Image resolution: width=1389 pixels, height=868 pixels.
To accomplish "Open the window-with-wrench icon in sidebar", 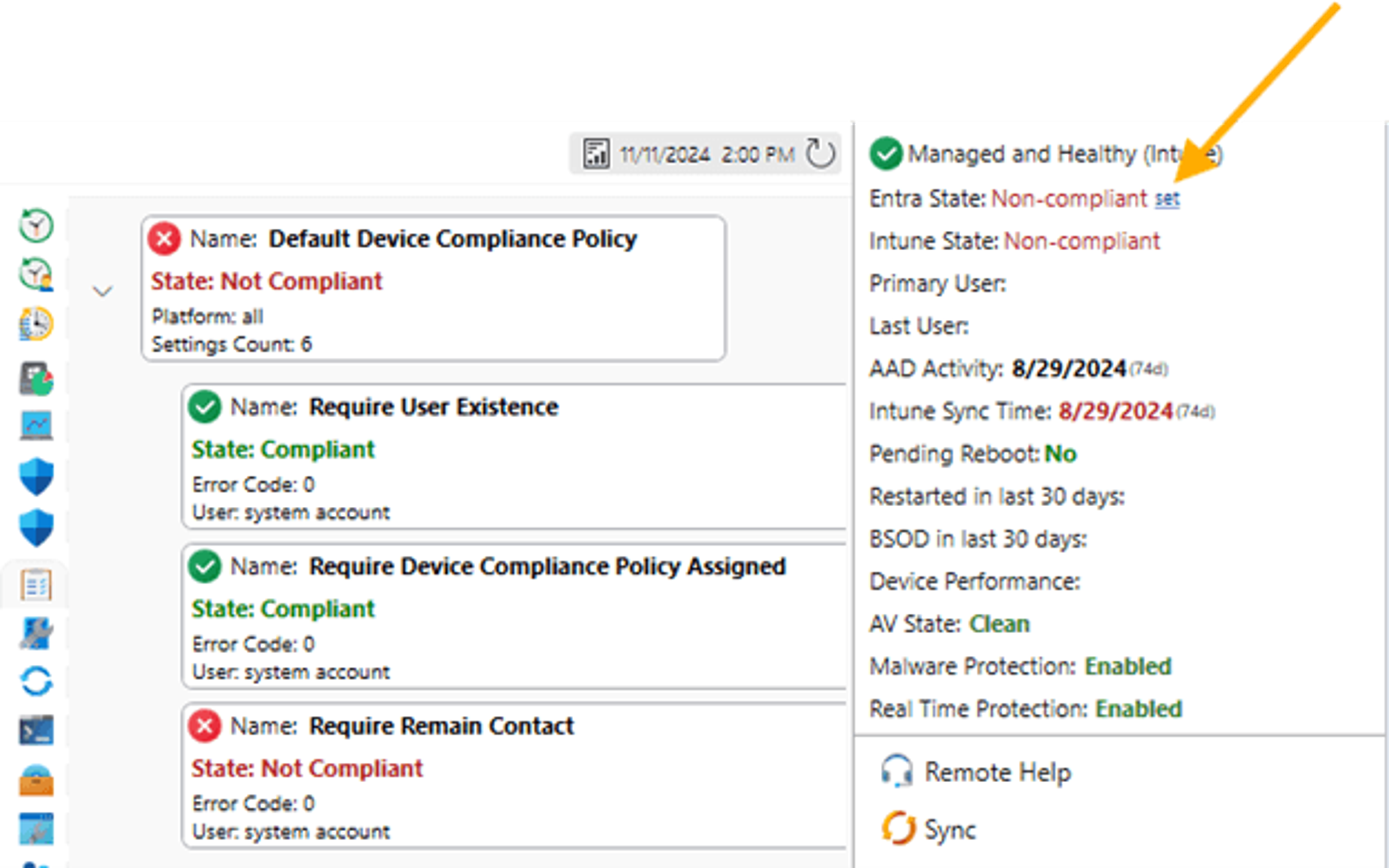I will point(36,829).
